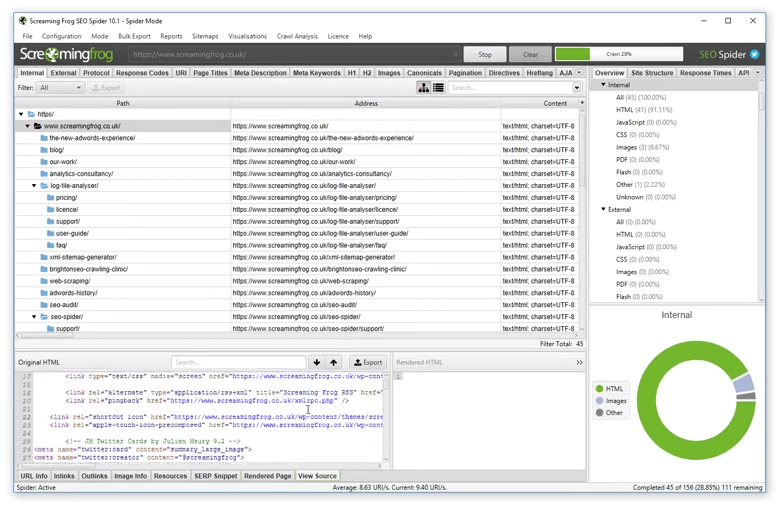Switch to list view icon
This screenshot has width=780, height=506.
438,88
